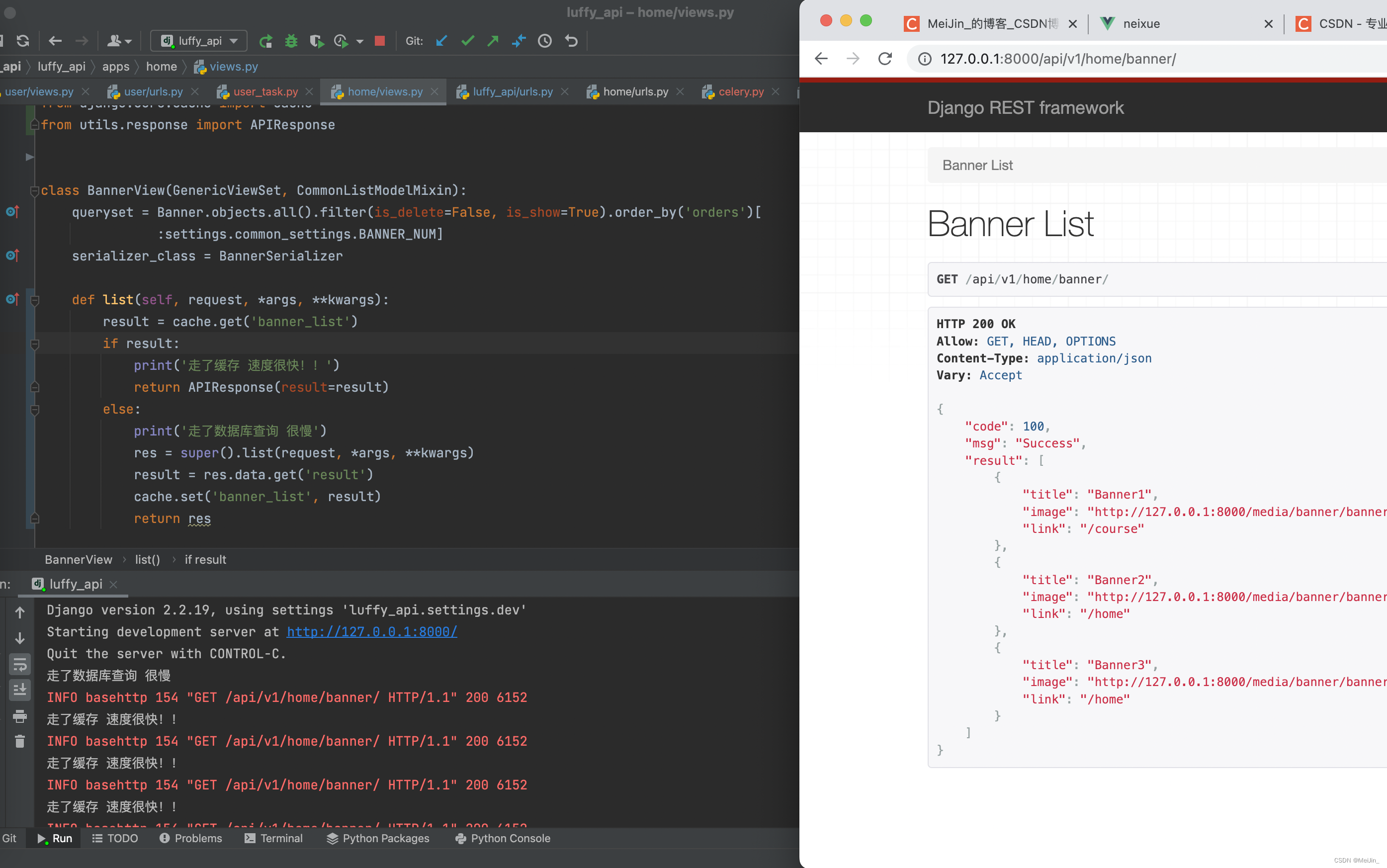Run with coverage shield icon
Image resolution: width=1387 pixels, height=868 pixels.
[316, 41]
